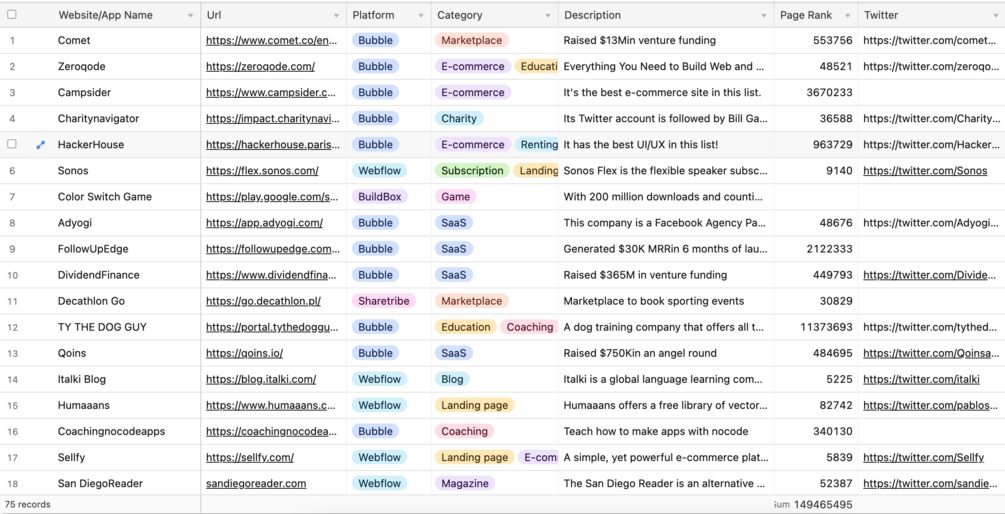Select the BuildBox platform tag

(379, 197)
